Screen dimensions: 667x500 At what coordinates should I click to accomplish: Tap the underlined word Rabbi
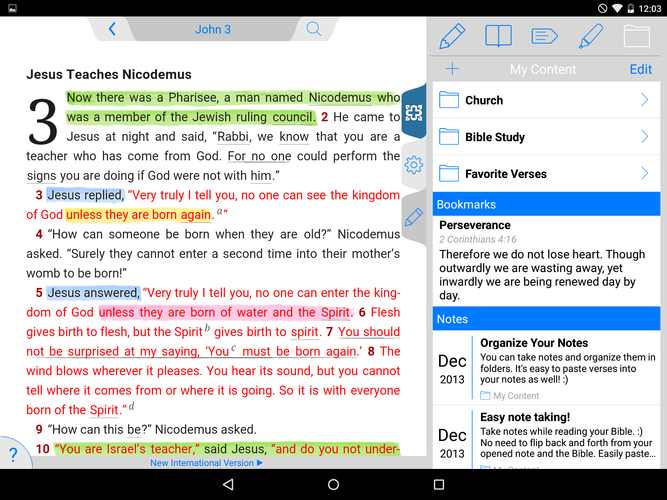[x=234, y=137]
